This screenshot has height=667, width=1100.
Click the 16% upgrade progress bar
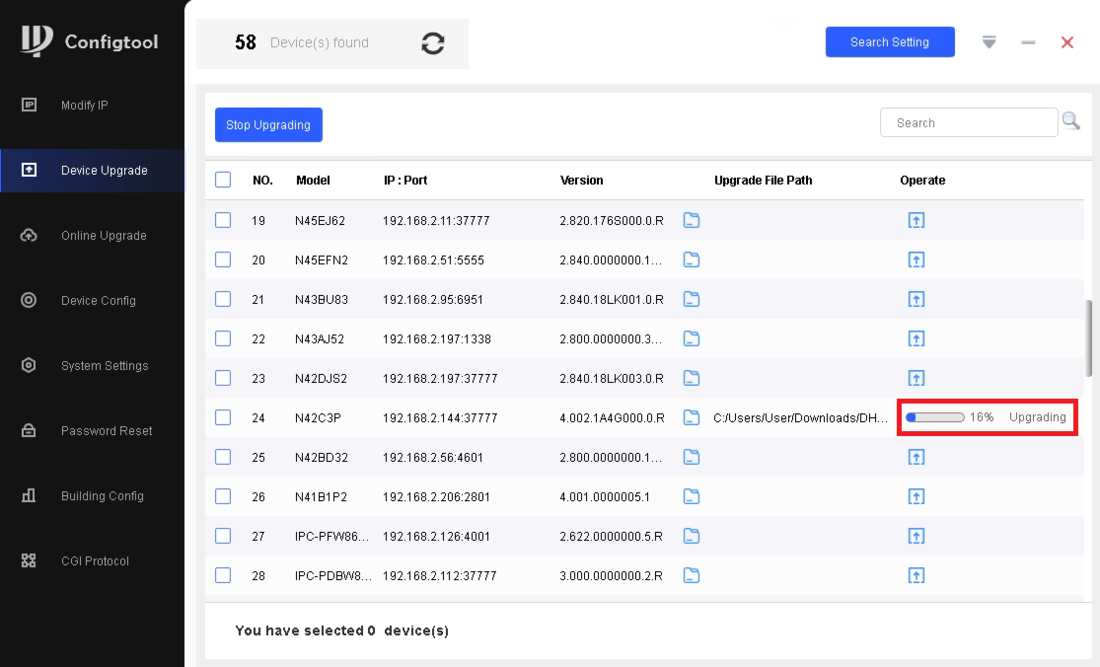pos(935,417)
